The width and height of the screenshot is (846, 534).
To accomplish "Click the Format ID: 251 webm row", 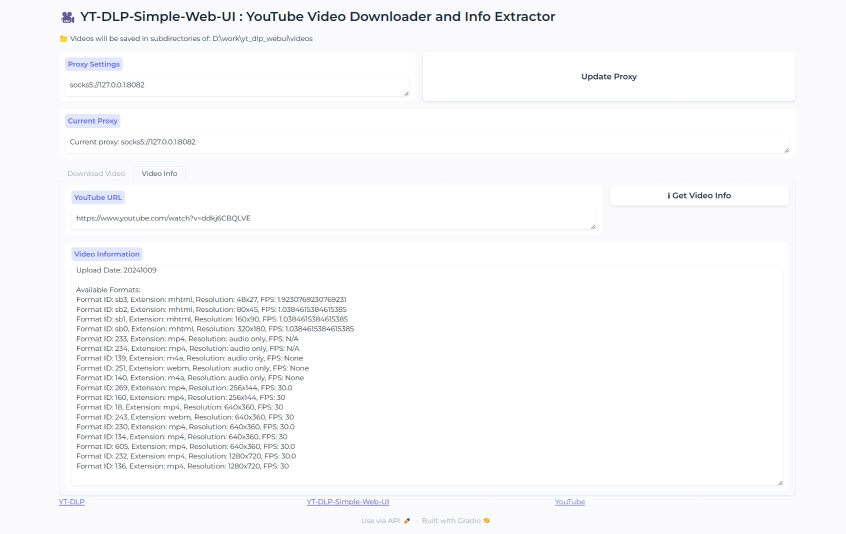I will (193, 368).
